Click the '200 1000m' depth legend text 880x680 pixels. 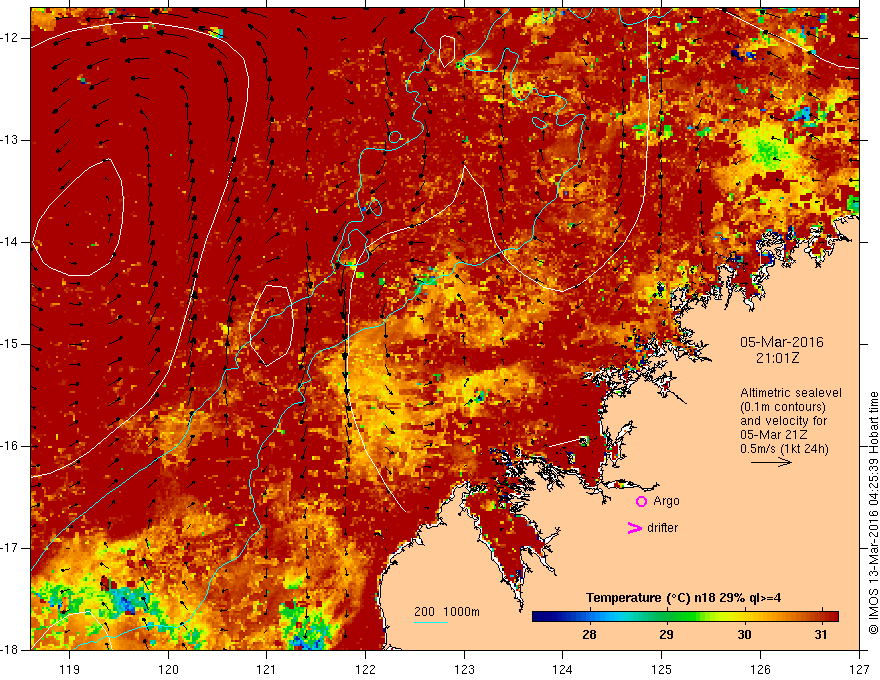(447, 612)
